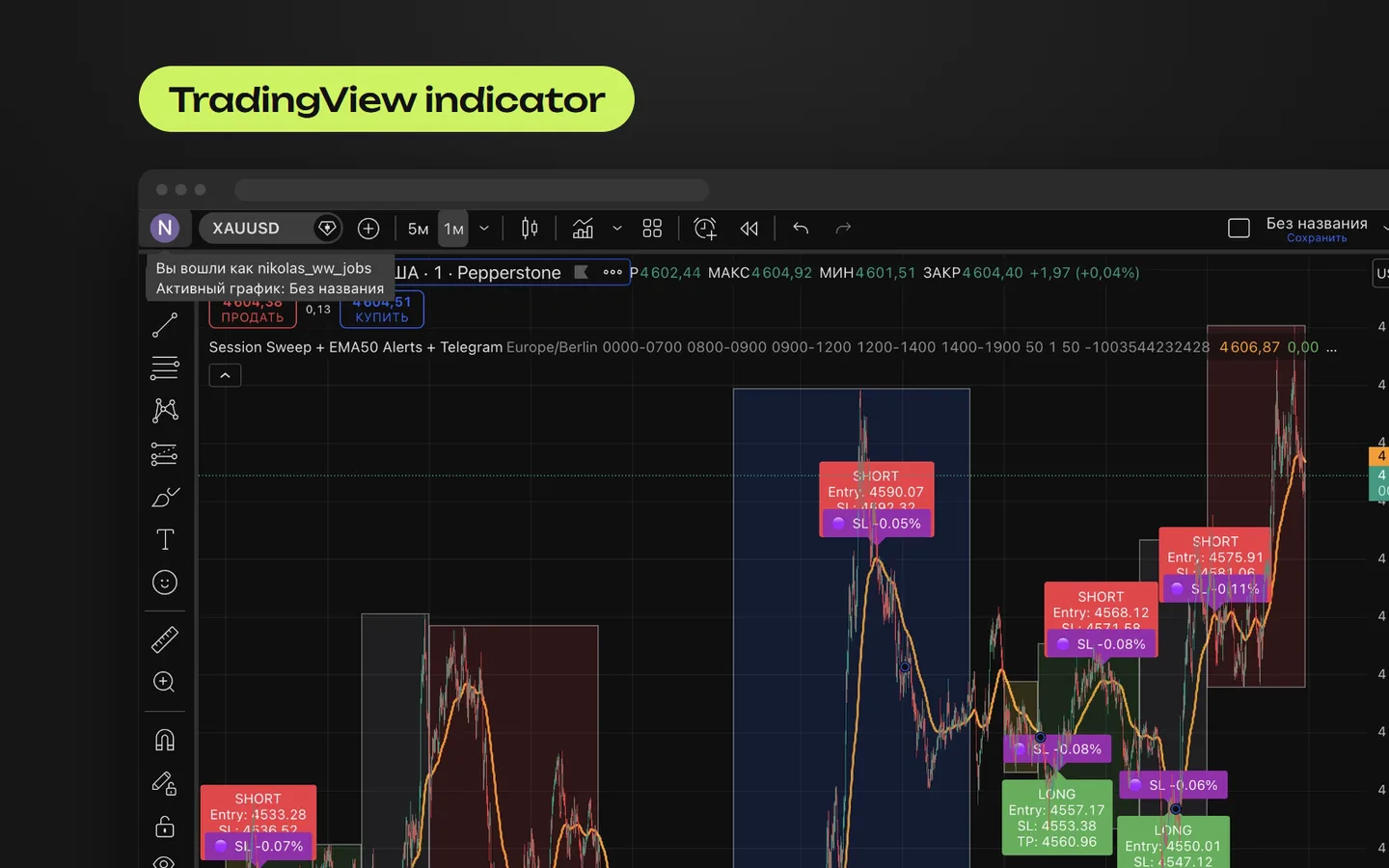Screen dimensions: 1389x868
Task: Open the user profile avatar N
Action: (x=165, y=228)
